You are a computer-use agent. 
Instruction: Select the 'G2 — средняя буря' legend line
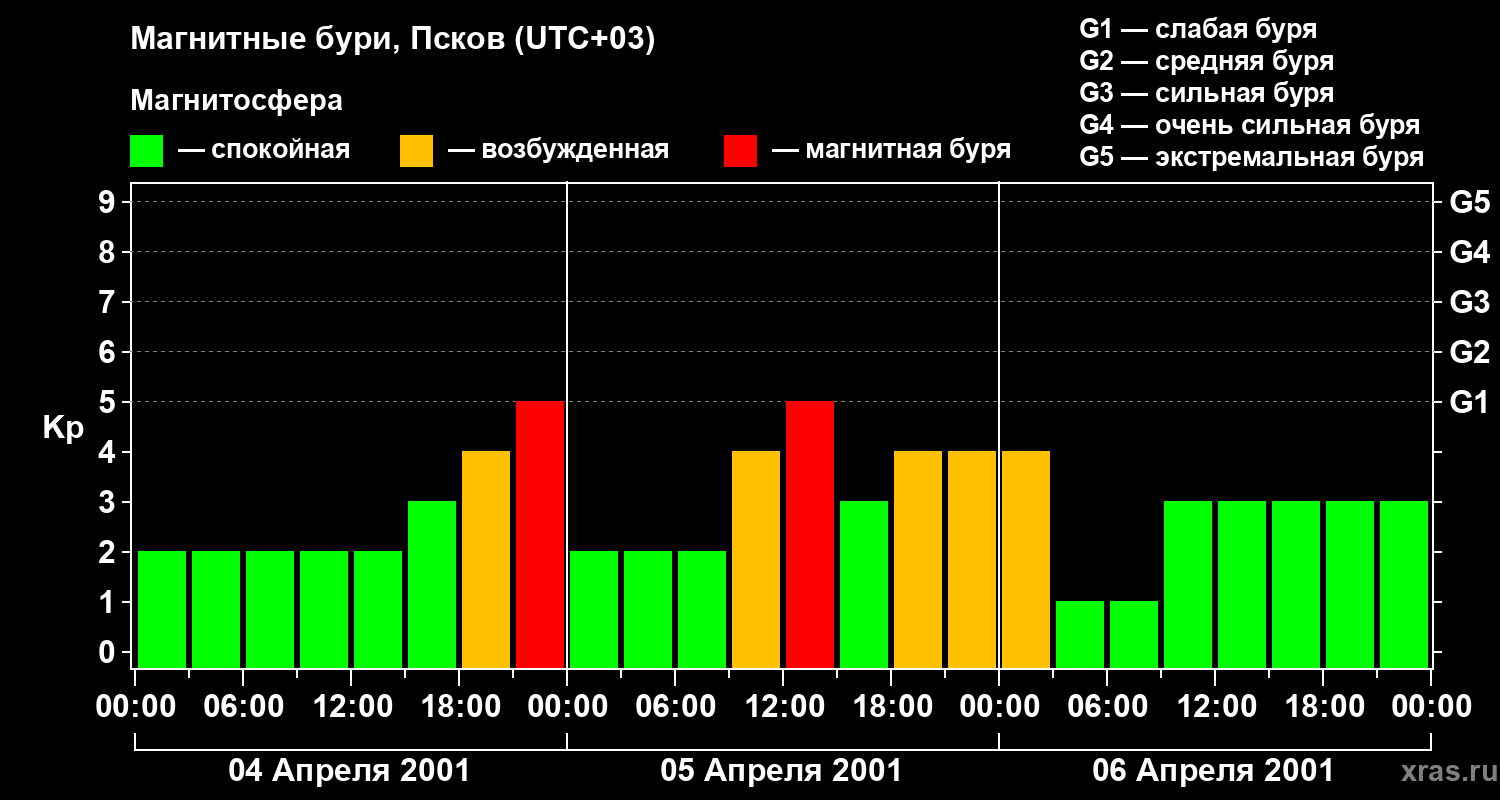[1206, 61]
